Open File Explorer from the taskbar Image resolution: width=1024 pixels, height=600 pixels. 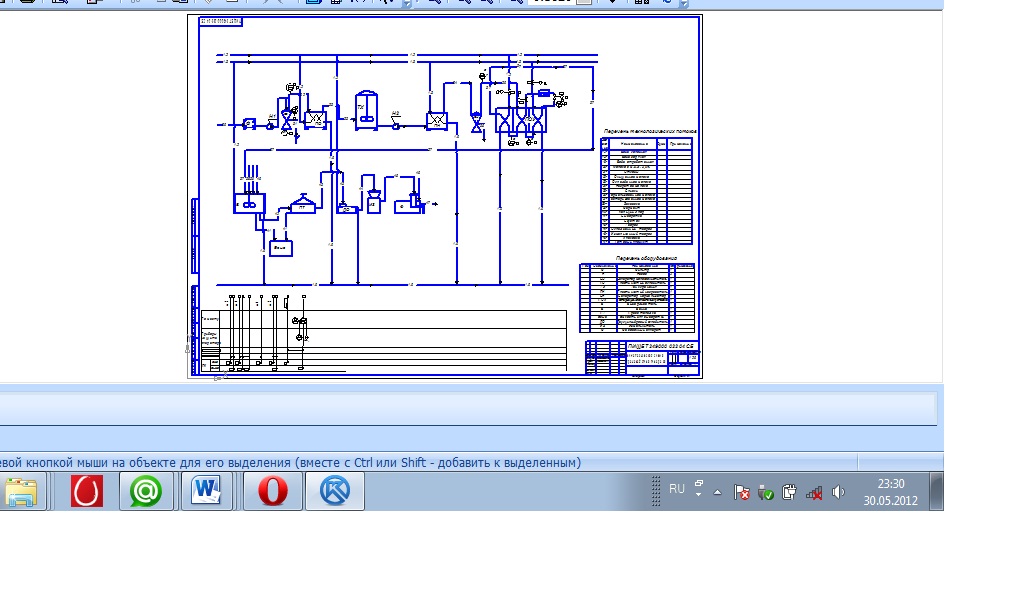click(22, 491)
